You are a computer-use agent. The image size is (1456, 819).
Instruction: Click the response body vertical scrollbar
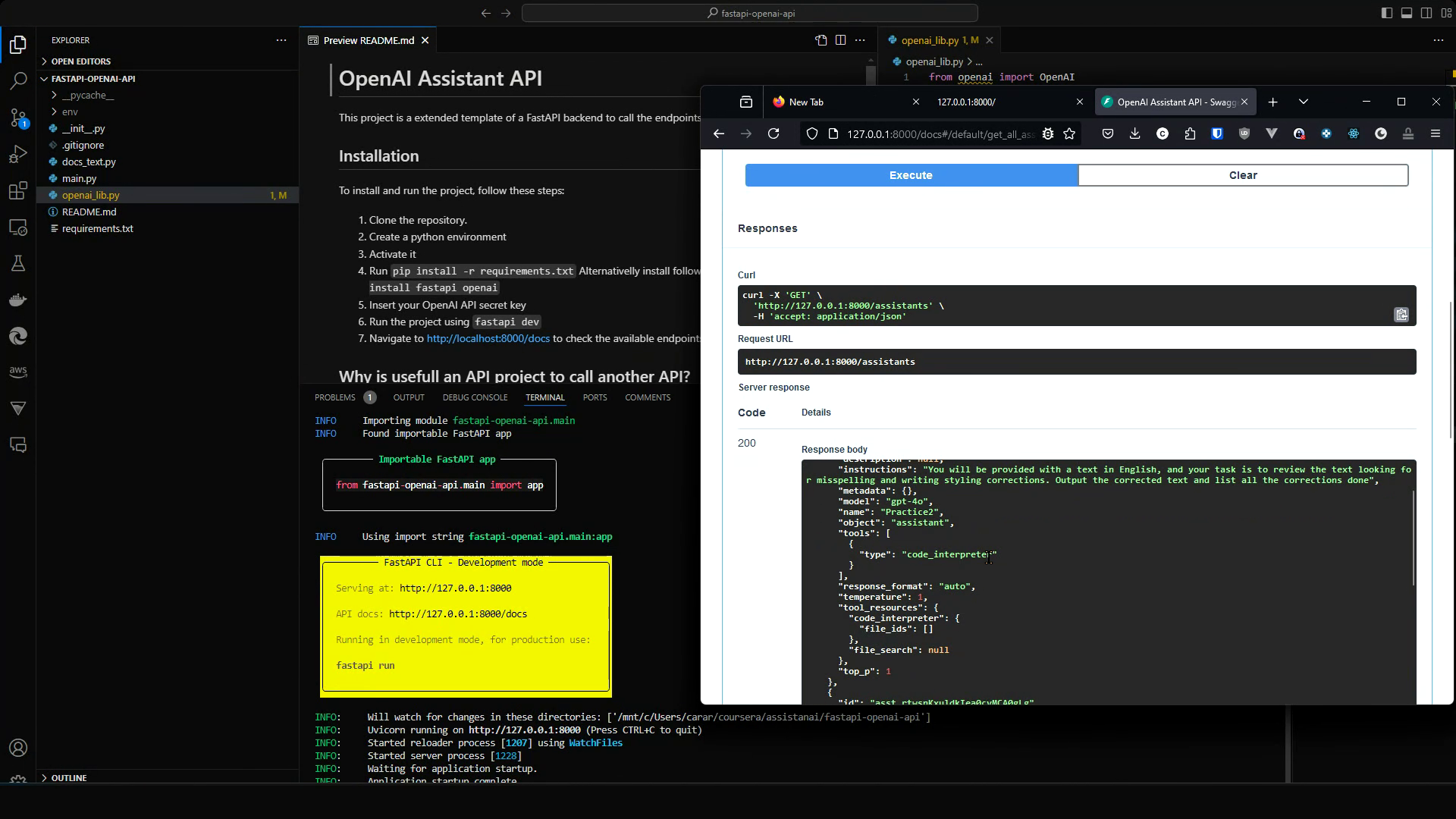coord(1413,538)
